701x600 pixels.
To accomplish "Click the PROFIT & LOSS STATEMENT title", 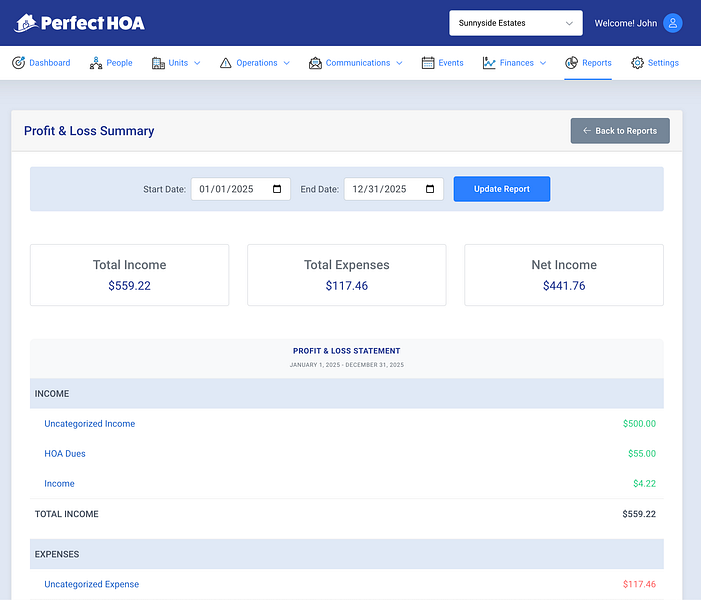I will (346, 351).
